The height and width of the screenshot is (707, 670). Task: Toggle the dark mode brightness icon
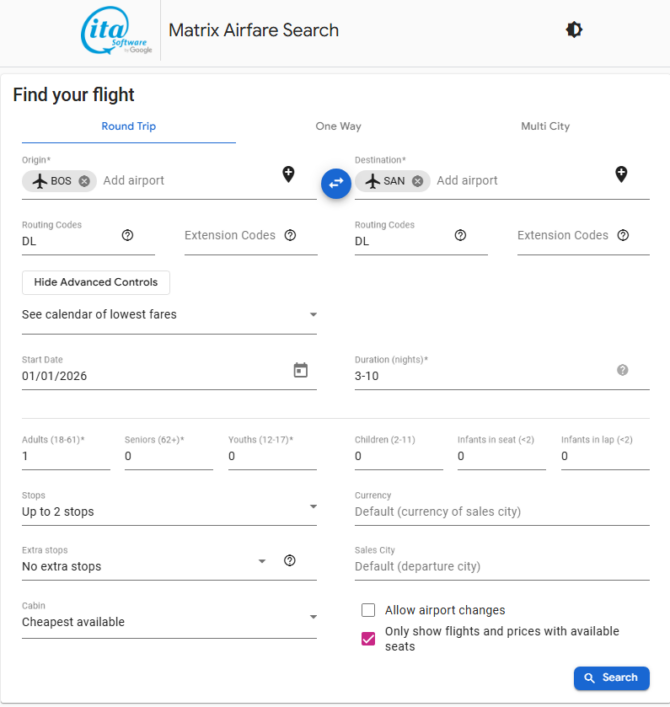pyautogui.click(x=574, y=30)
